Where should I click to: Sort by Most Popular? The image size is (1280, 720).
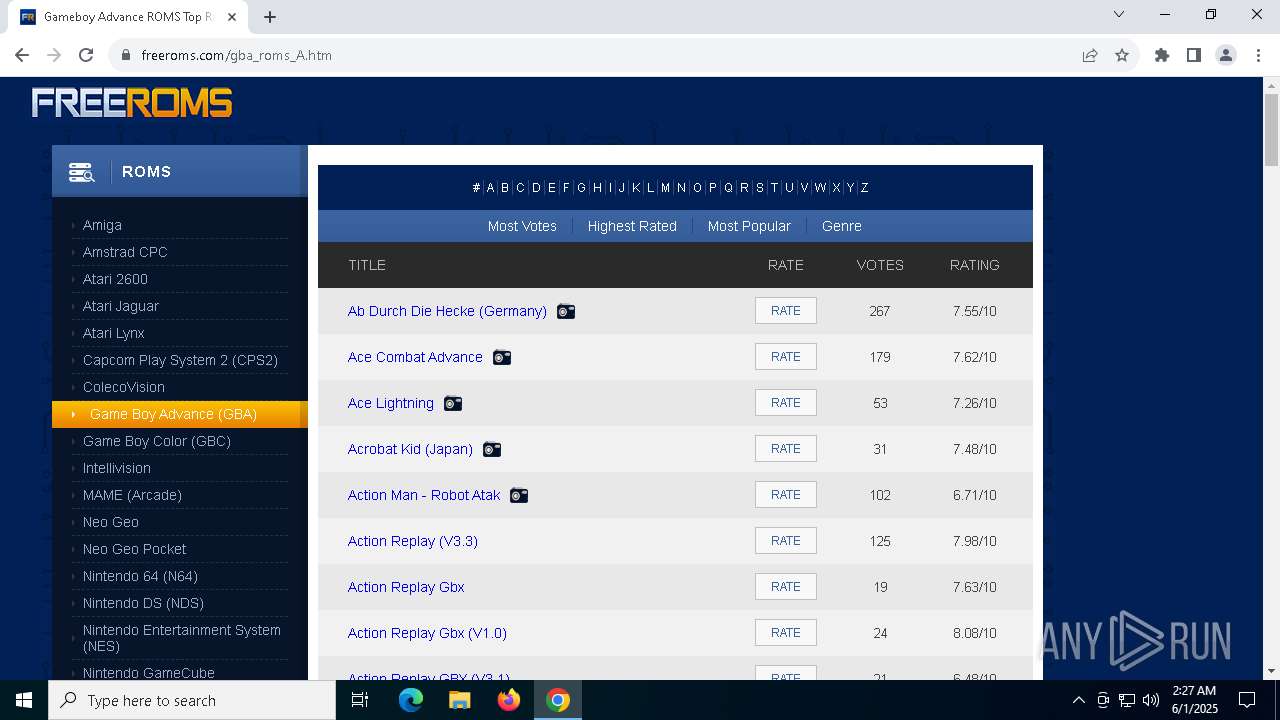[749, 226]
